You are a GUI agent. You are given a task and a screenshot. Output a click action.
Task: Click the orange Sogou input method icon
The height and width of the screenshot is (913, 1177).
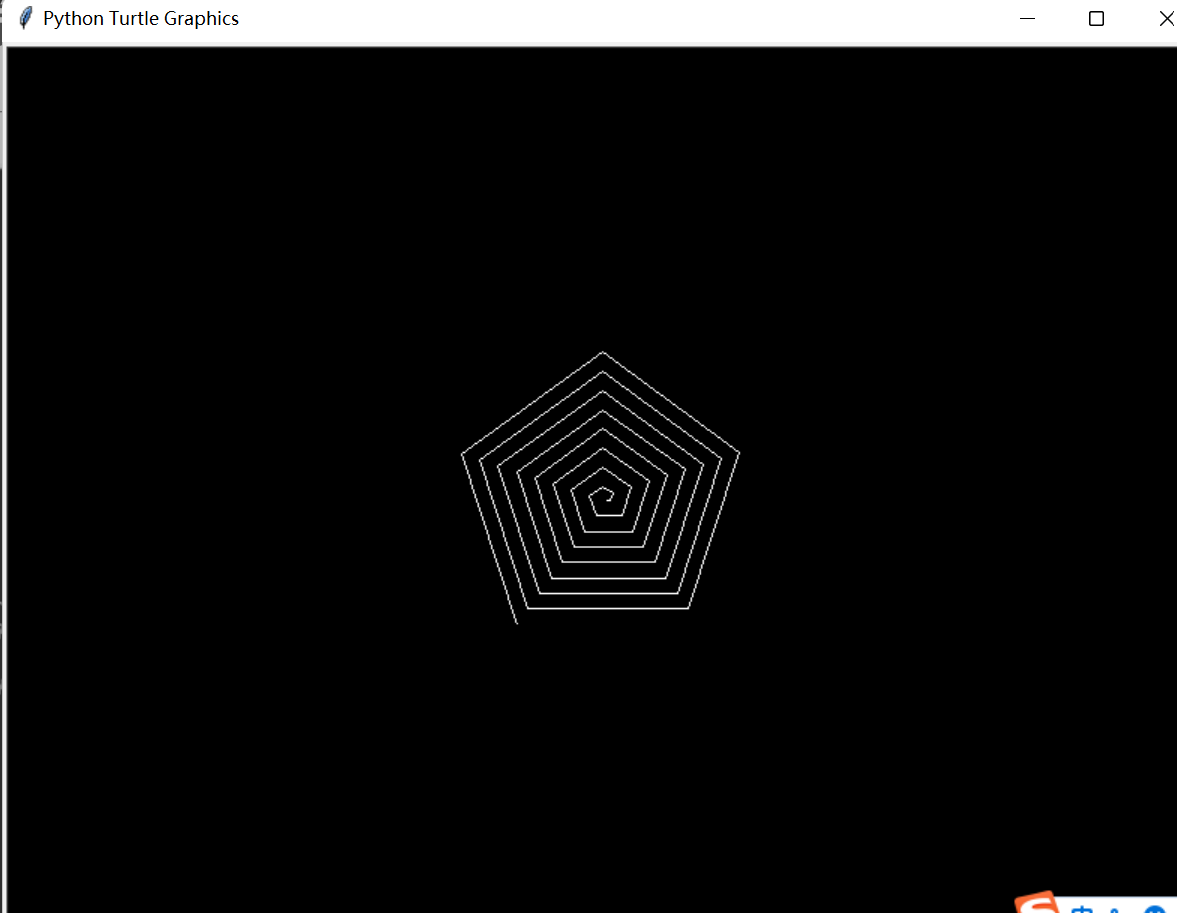1039,902
